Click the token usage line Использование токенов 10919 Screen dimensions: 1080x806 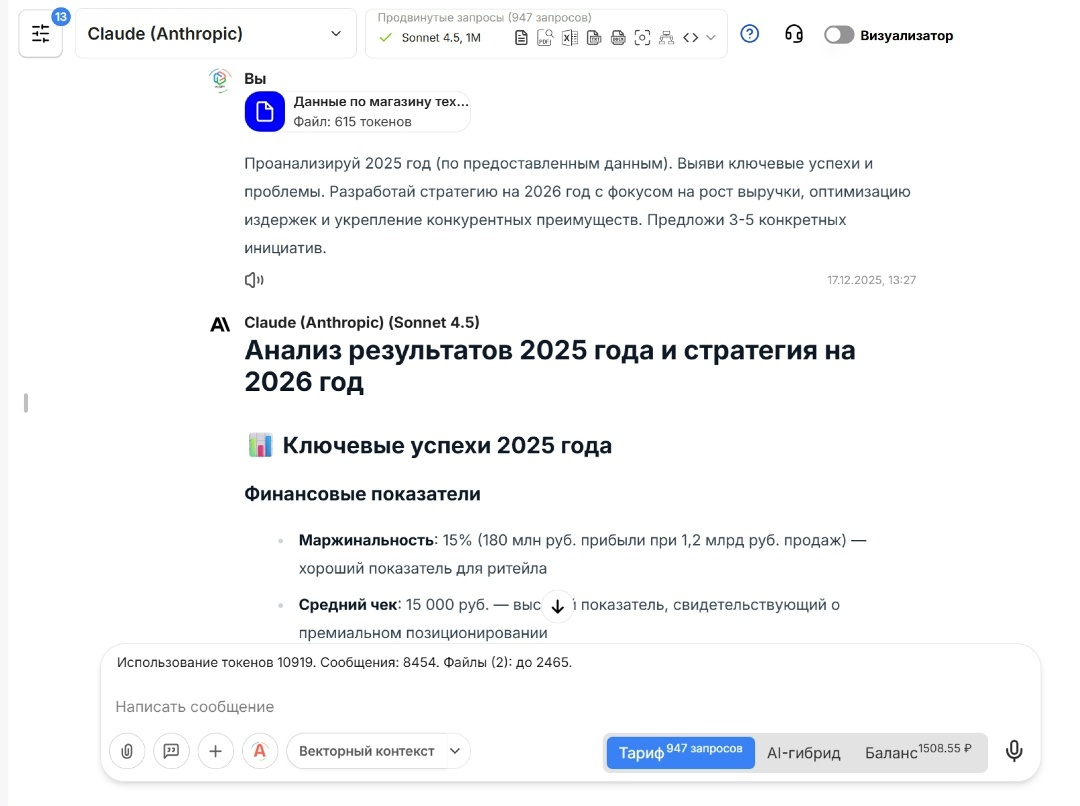point(344,662)
